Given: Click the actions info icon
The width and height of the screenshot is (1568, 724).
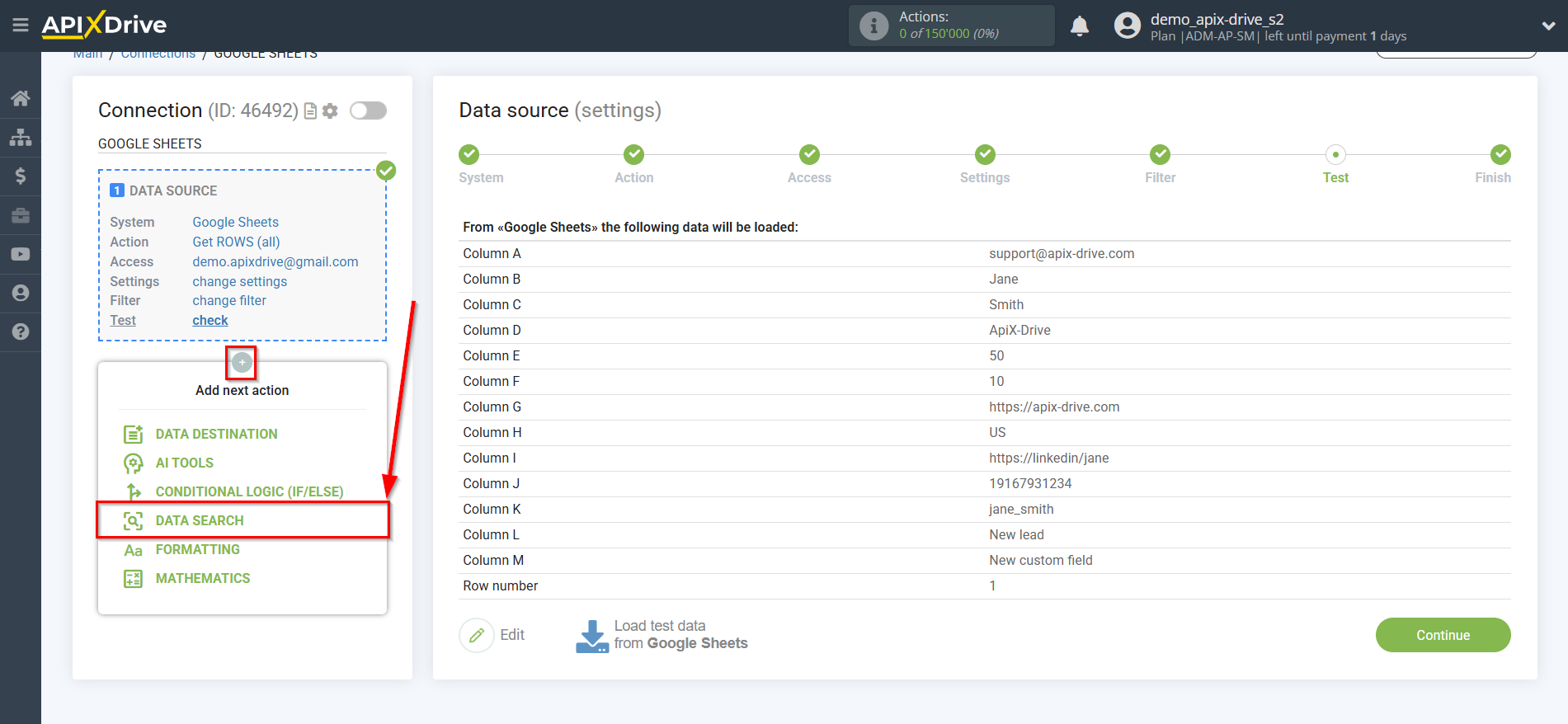Looking at the screenshot, I should (x=873, y=26).
